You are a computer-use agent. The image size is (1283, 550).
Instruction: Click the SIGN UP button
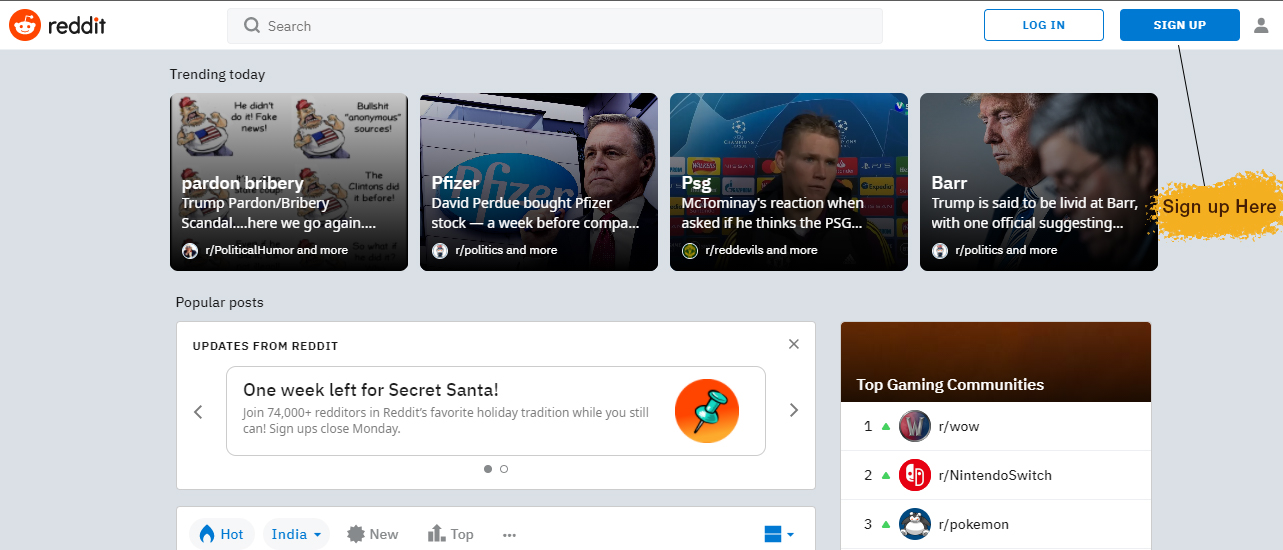(x=1180, y=25)
